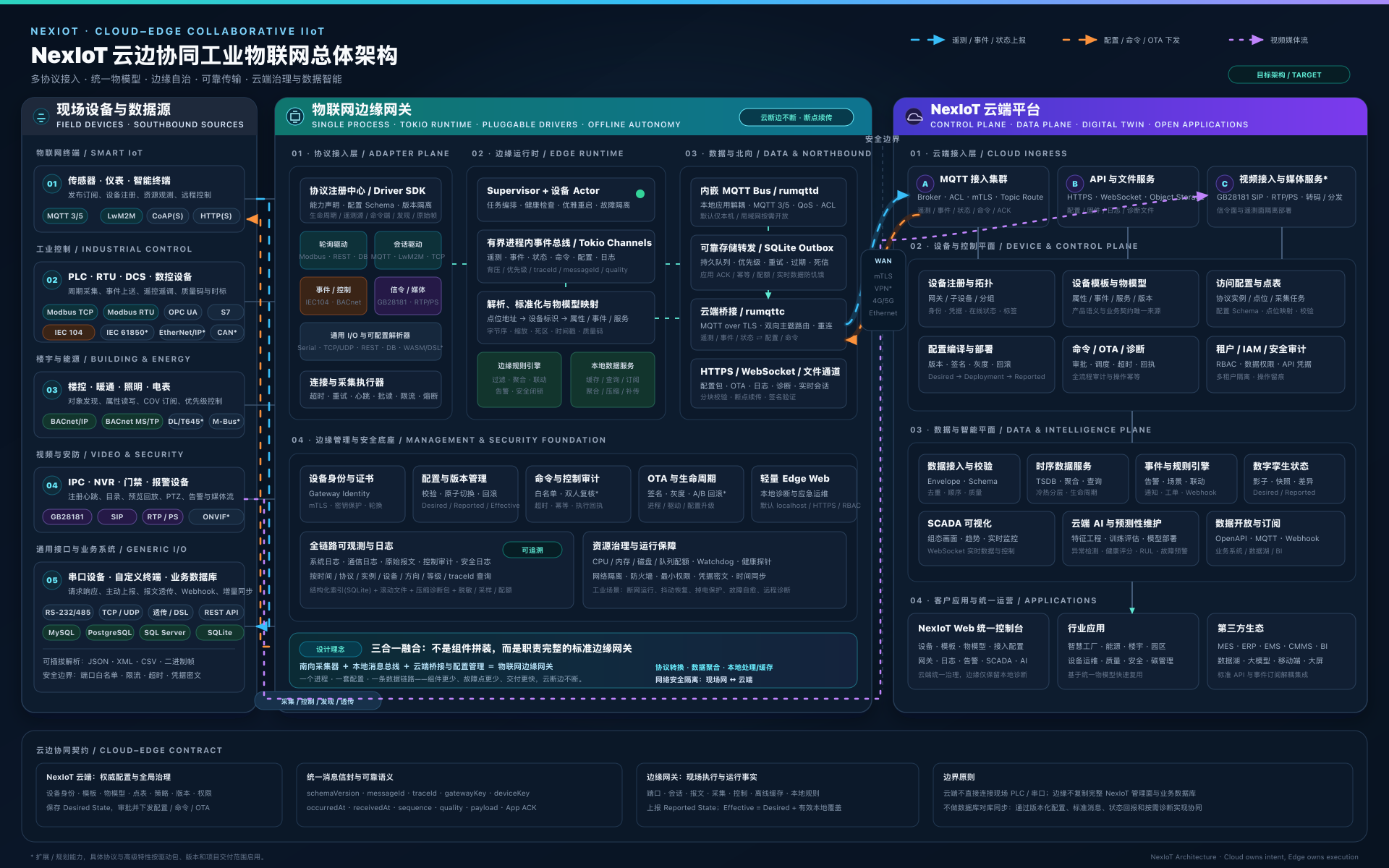Select the CoAP(S) protocol chip

pyautogui.click(x=168, y=216)
